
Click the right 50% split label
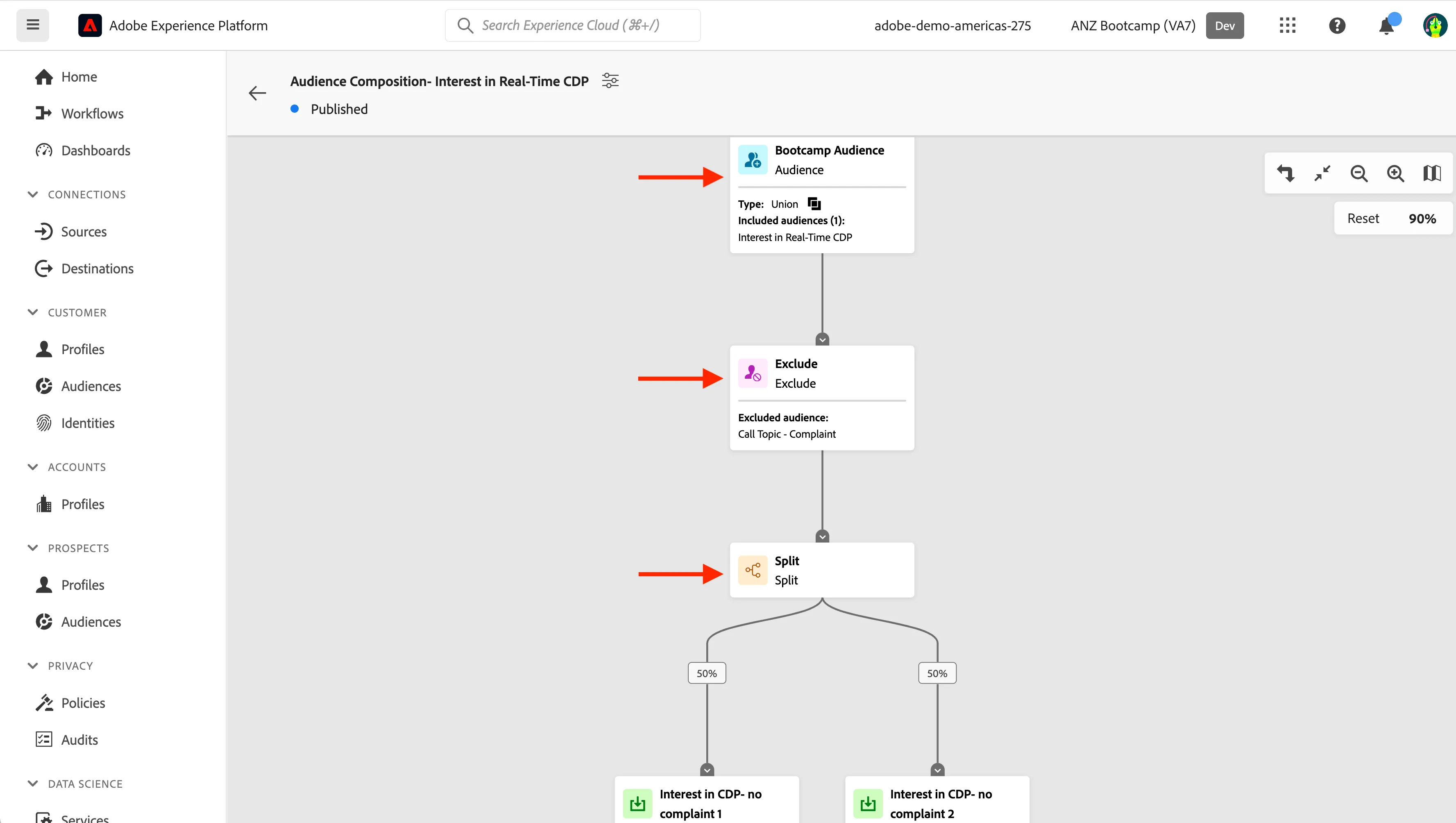click(x=937, y=673)
